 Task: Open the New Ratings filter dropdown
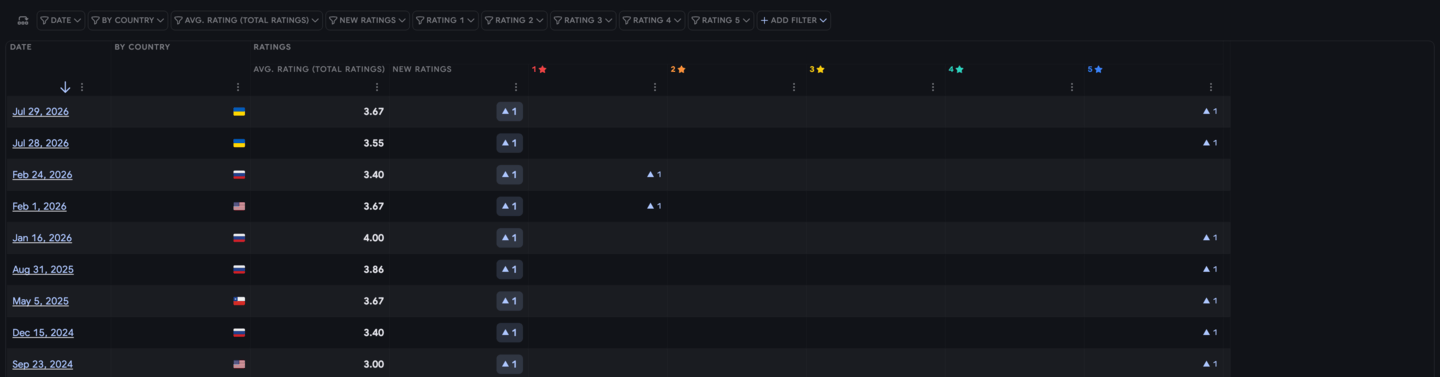point(367,20)
